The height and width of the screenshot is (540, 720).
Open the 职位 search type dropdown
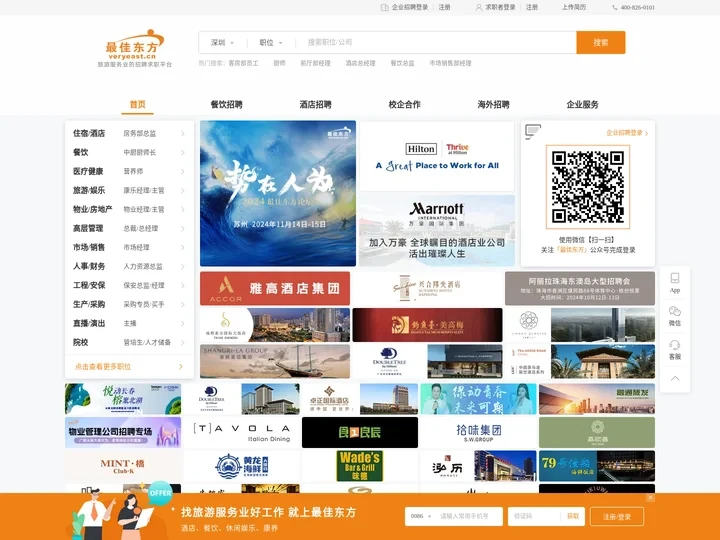[271, 43]
